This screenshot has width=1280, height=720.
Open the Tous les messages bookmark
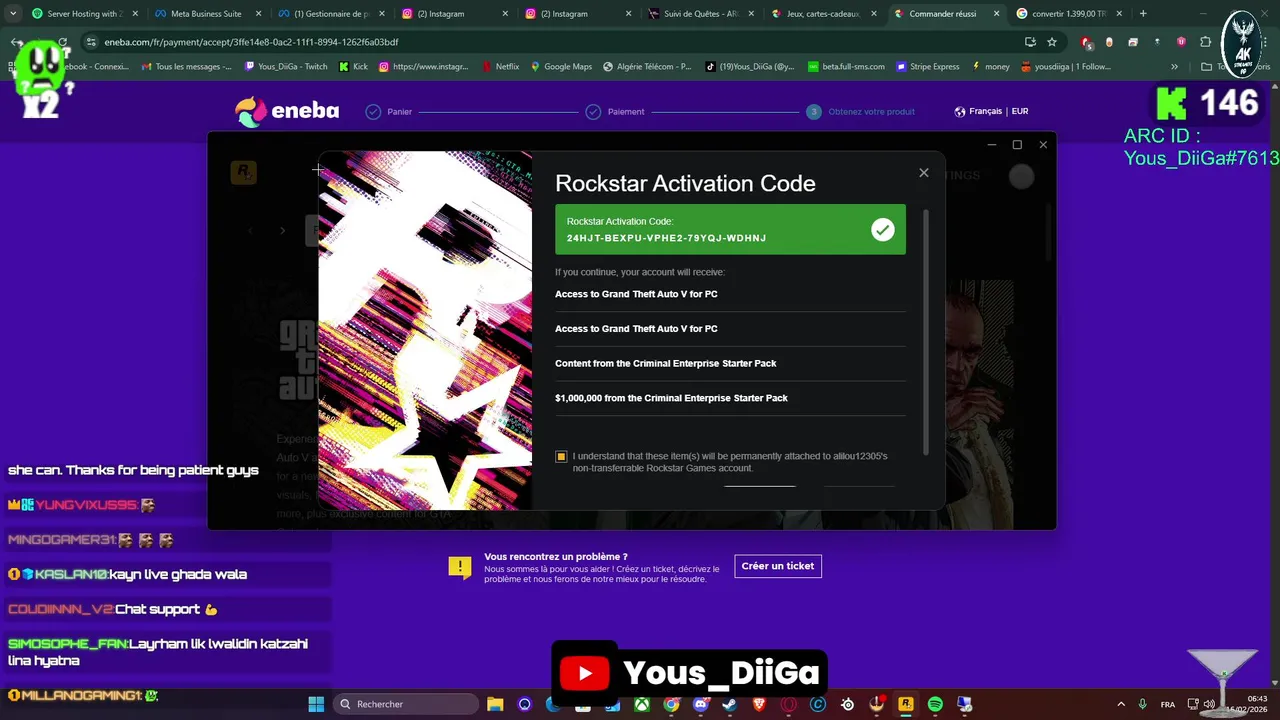coord(187,66)
